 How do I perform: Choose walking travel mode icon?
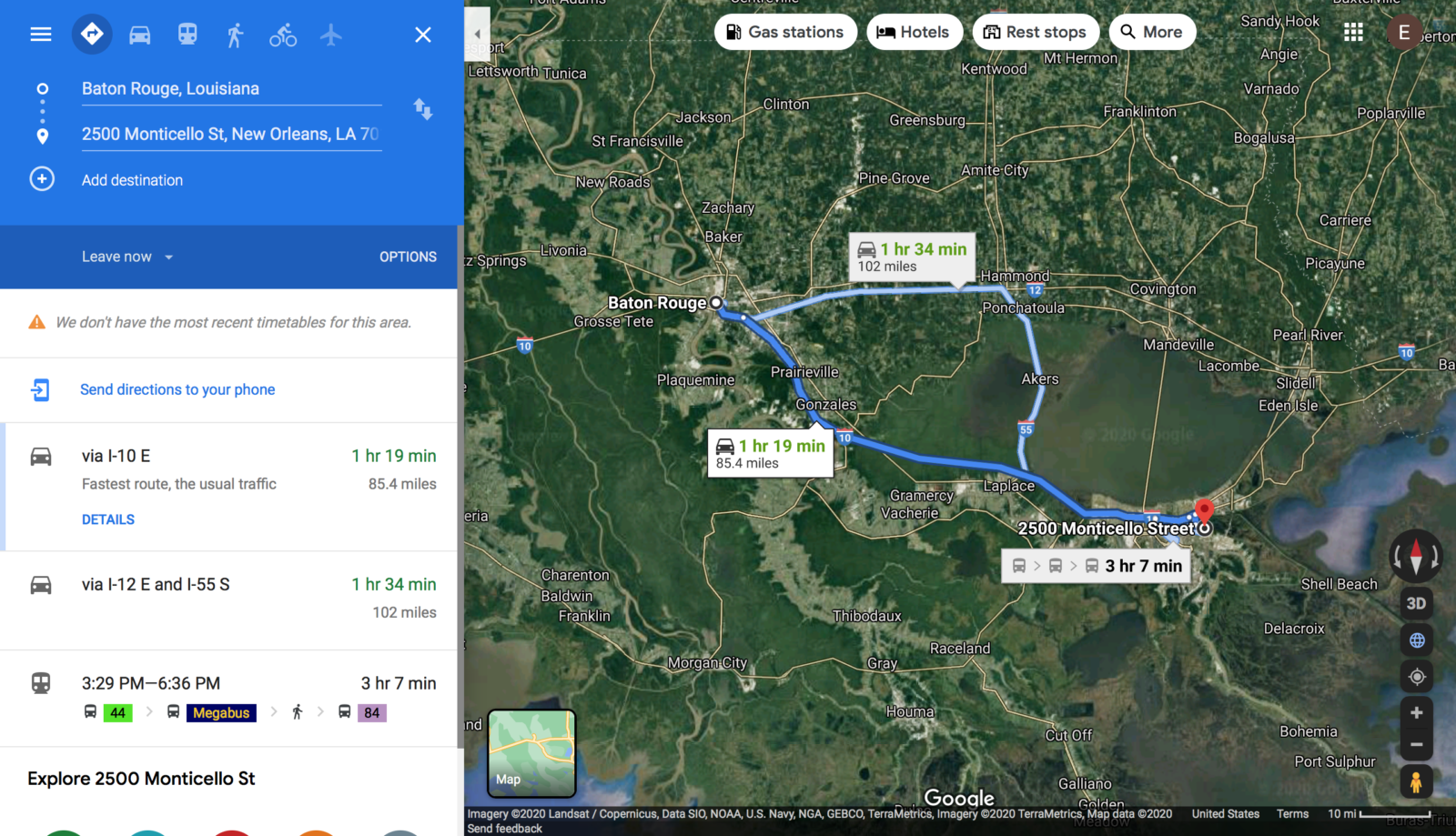tap(235, 35)
